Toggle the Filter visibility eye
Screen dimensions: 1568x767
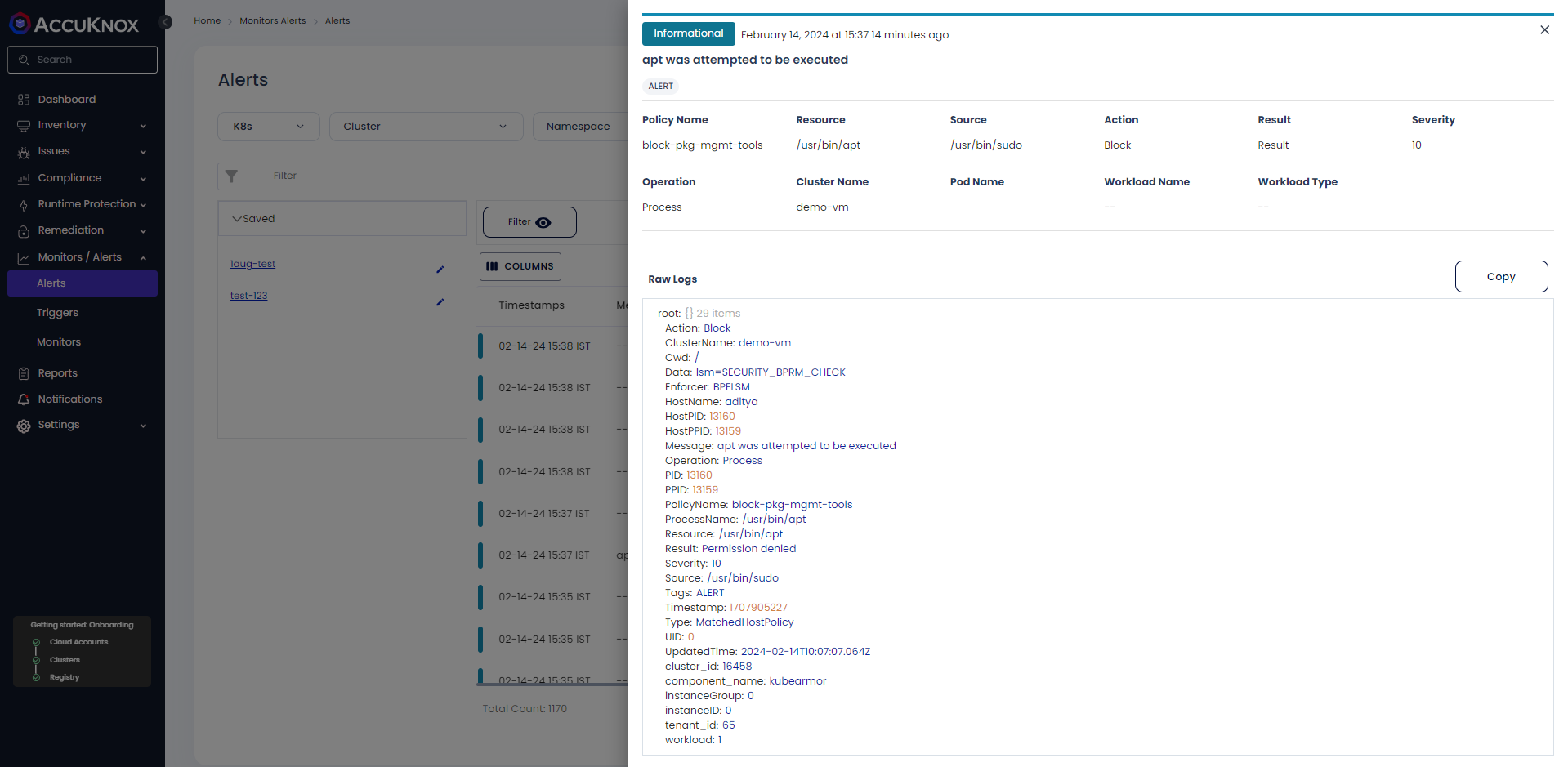click(x=542, y=221)
